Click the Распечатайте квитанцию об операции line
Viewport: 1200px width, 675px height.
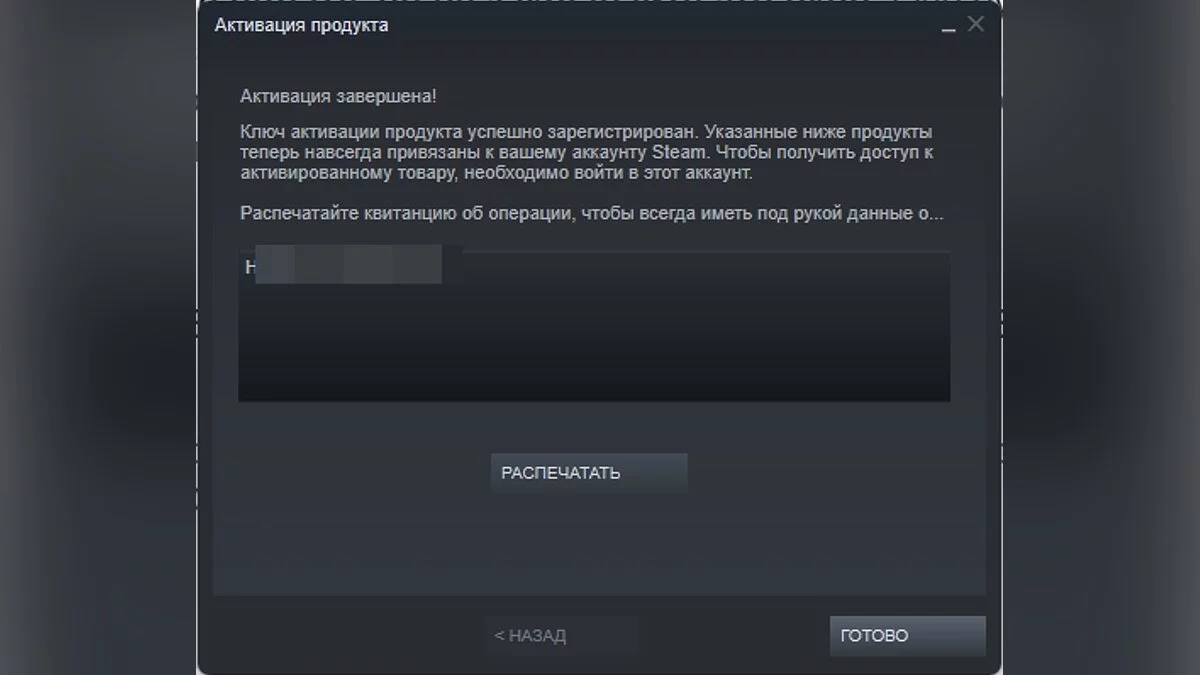coord(592,213)
